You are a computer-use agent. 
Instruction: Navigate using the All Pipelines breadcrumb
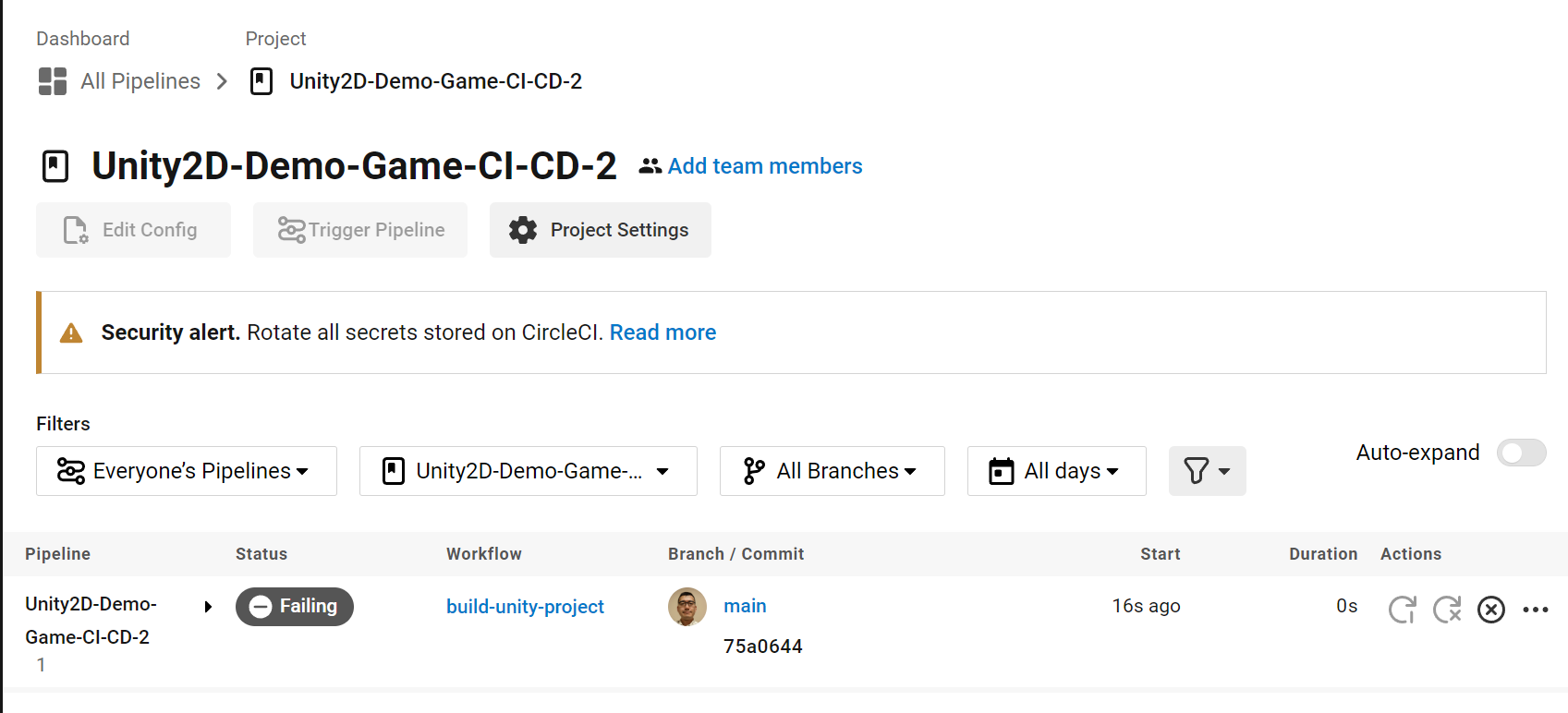[140, 81]
